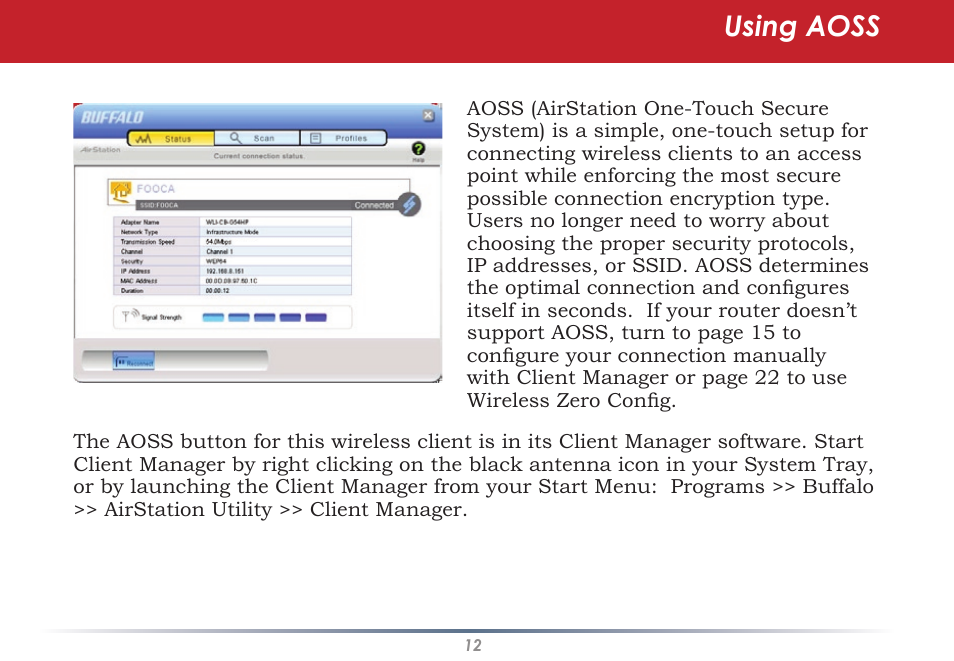Click the 'Duration' row label
The height and width of the screenshot is (661, 954).
[132, 290]
